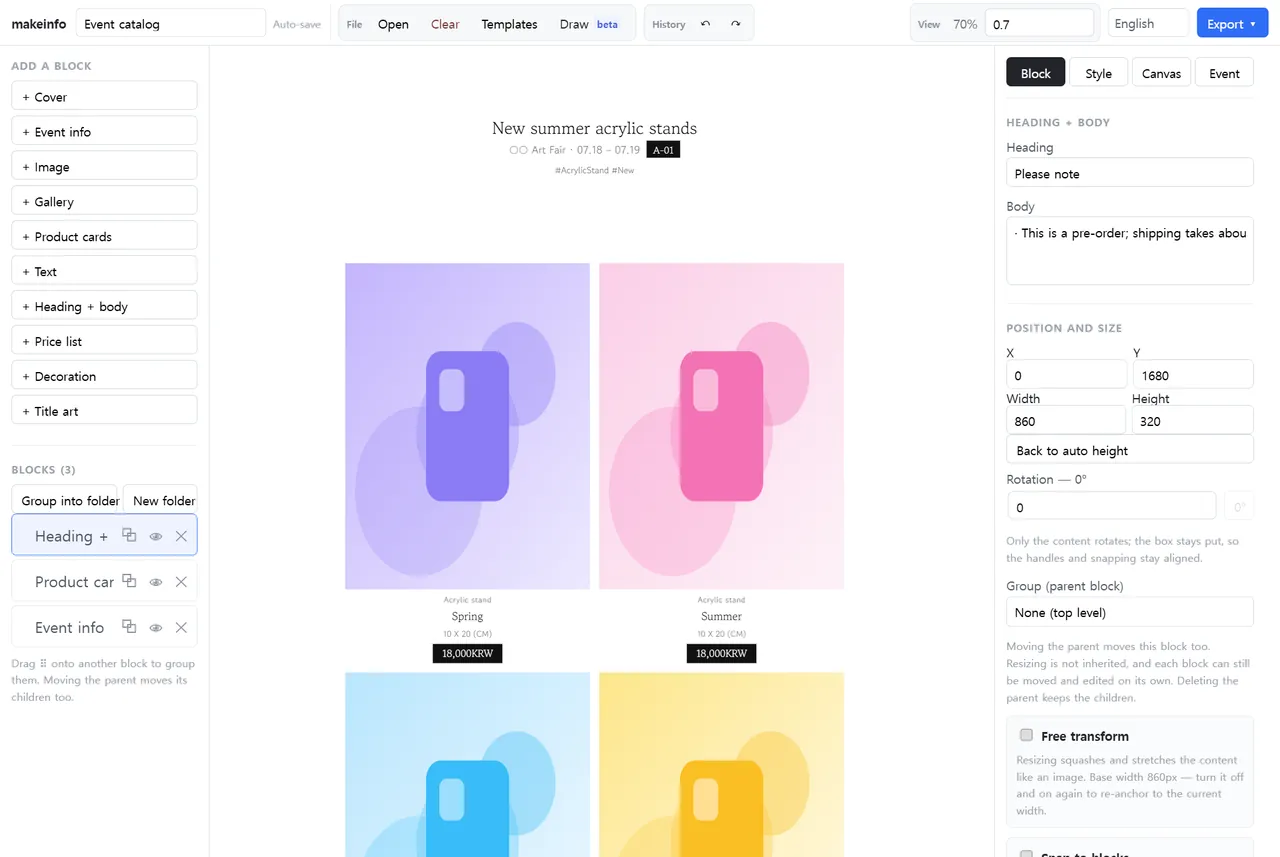Delete the Product cards block

click(181, 582)
